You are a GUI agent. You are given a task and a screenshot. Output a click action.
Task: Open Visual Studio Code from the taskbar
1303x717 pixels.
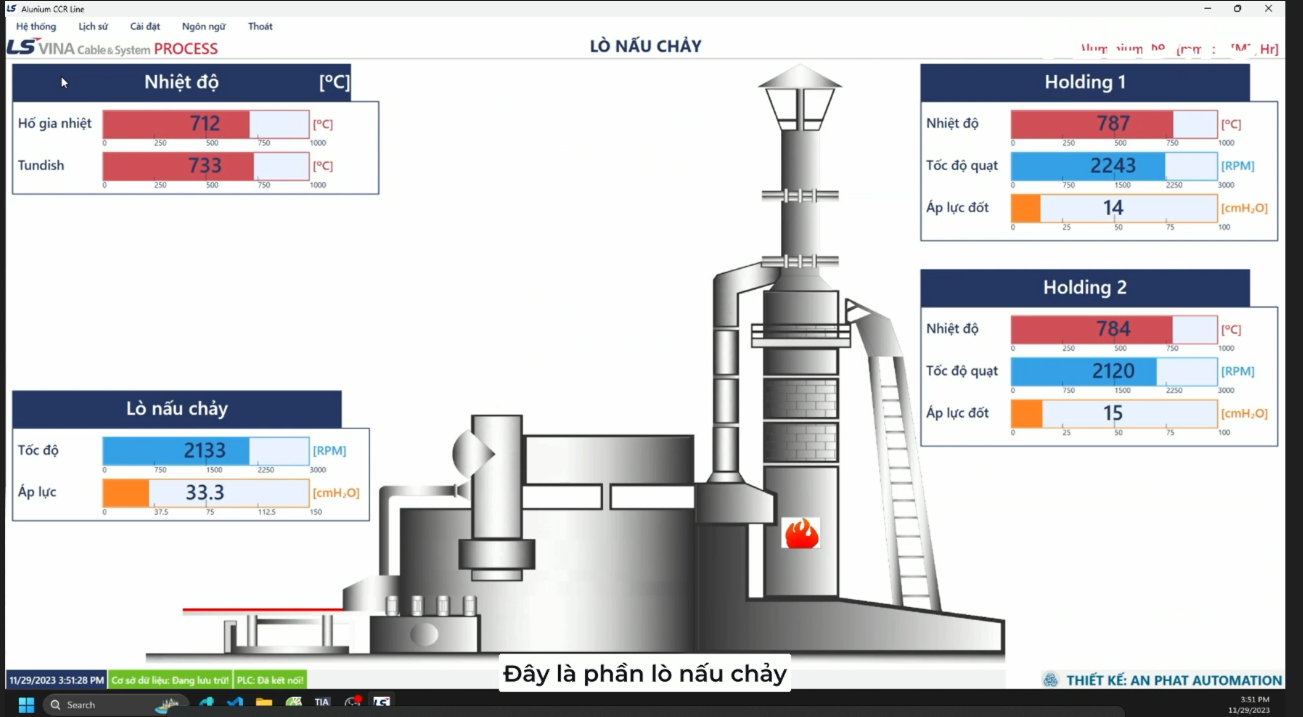tap(235, 703)
